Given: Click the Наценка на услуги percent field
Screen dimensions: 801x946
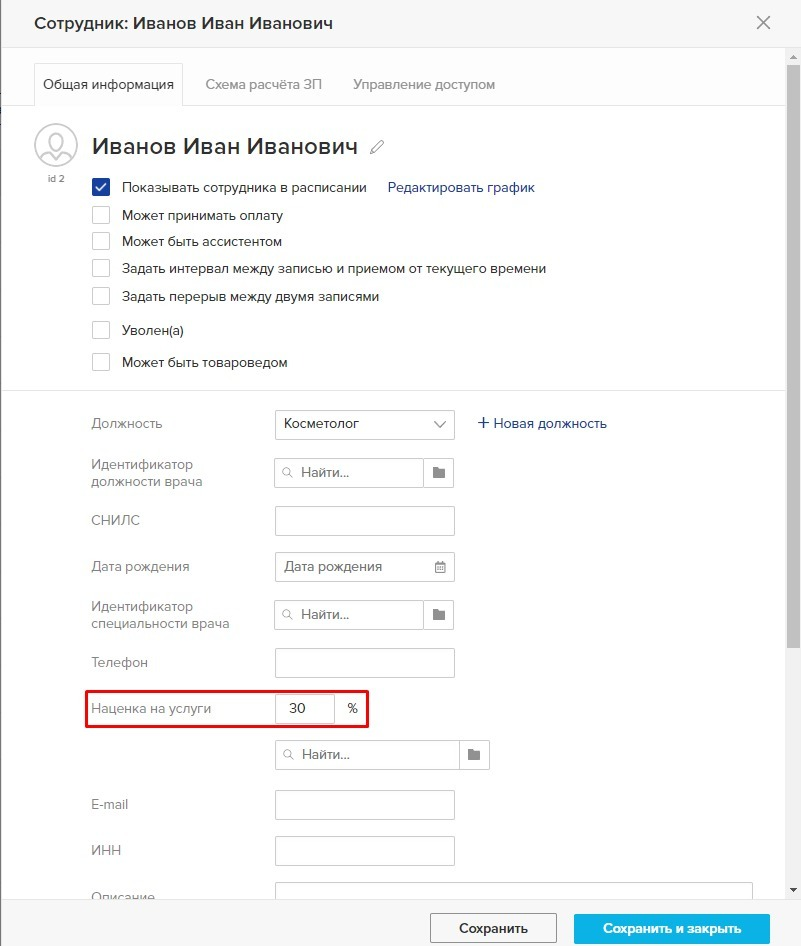Looking at the screenshot, I should 305,709.
